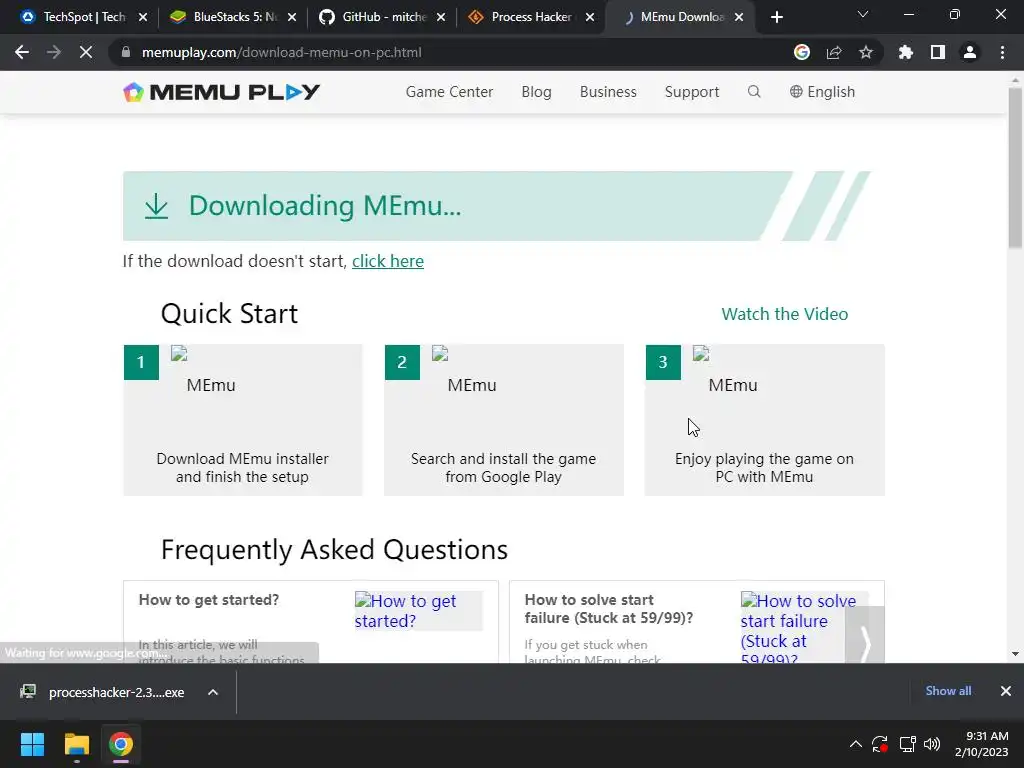Image resolution: width=1024 pixels, height=768 pixels.
Task: Open the Chrome profile avatar icon
Action: tap(970, 52)
